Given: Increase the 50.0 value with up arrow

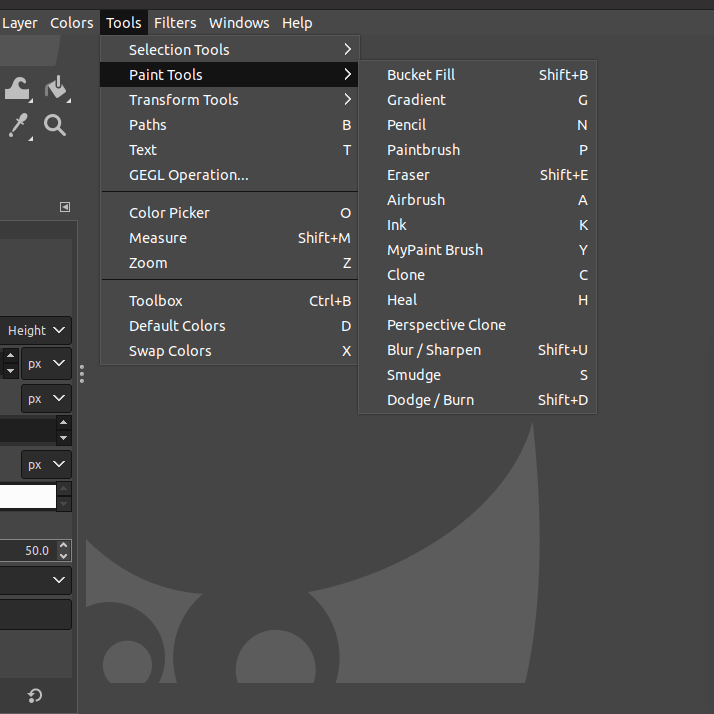Looking at the screenshot, I should pyautogui.click(x=64, y=545).
